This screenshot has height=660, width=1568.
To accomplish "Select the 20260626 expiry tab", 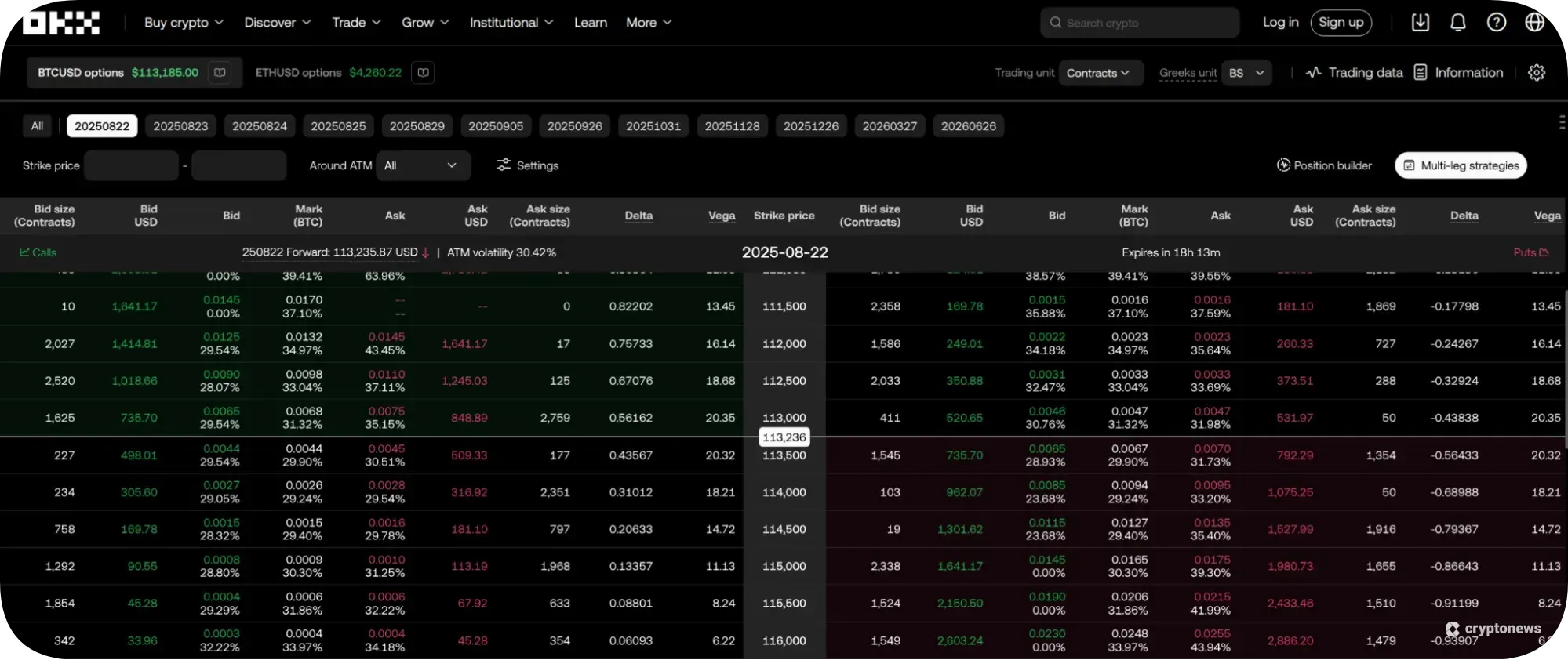I will click(969, 126).
